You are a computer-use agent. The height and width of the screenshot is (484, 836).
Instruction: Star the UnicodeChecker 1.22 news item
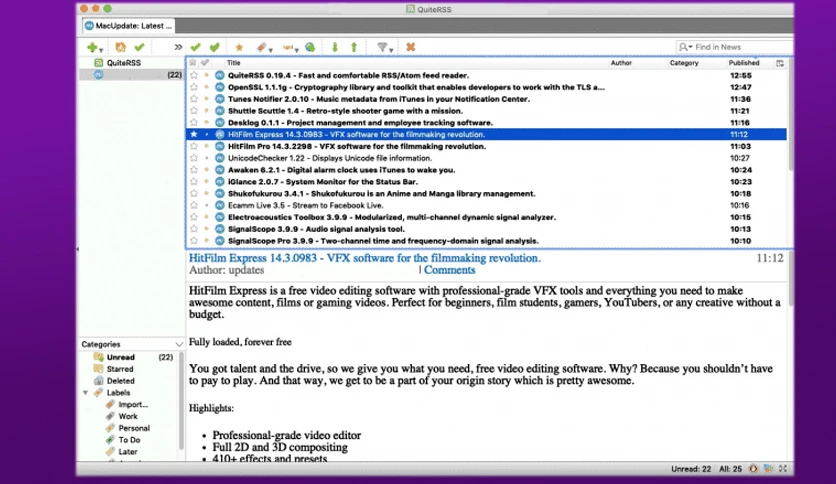tap(194, 158)
